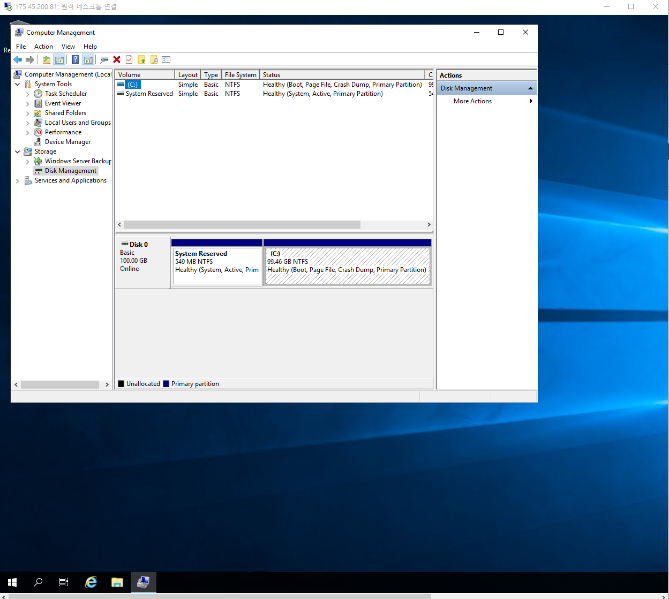Open the Action menu

click(x=44, y=47)
